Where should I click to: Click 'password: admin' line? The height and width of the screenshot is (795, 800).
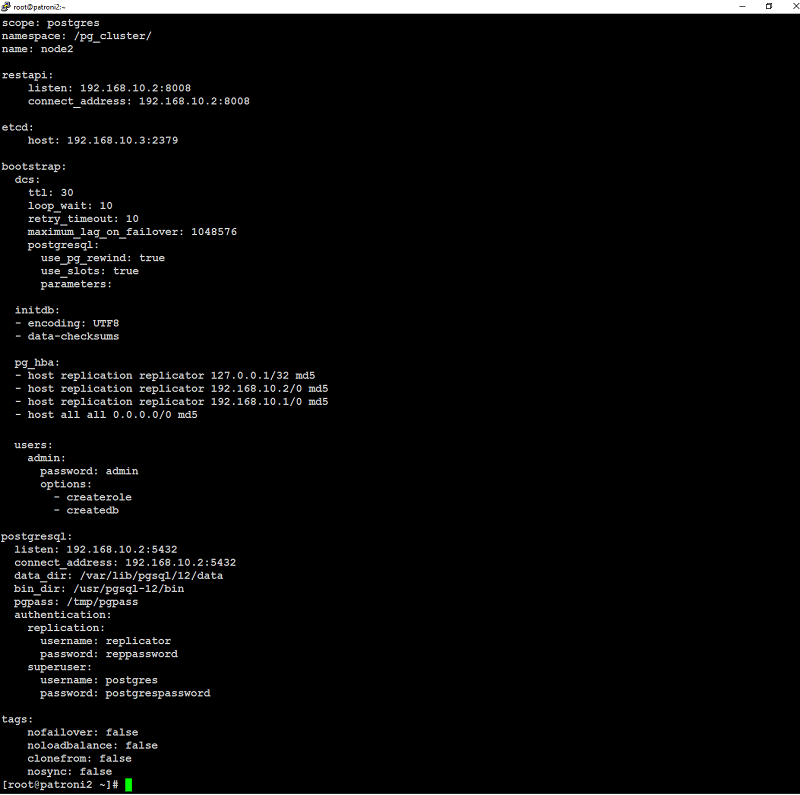(x=89, y=471)
